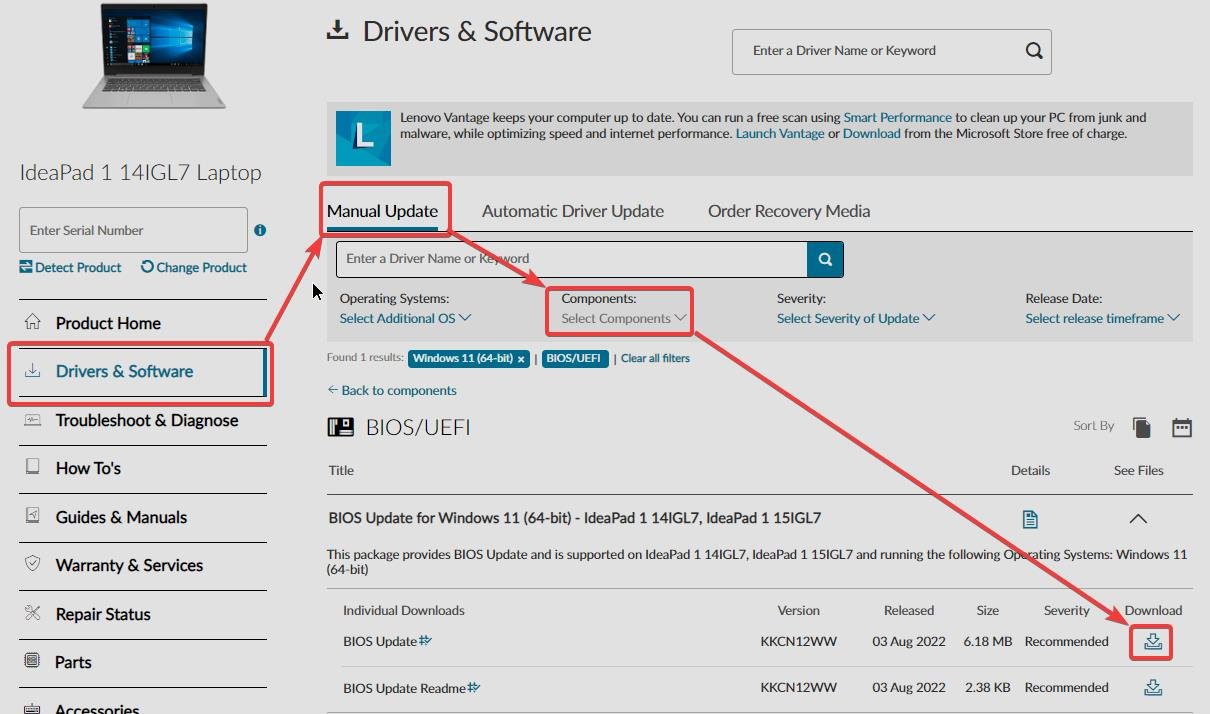This screenshot has height=714, width=1210.
Task: Click the Product Home house icon
Action: pos(33,322)
